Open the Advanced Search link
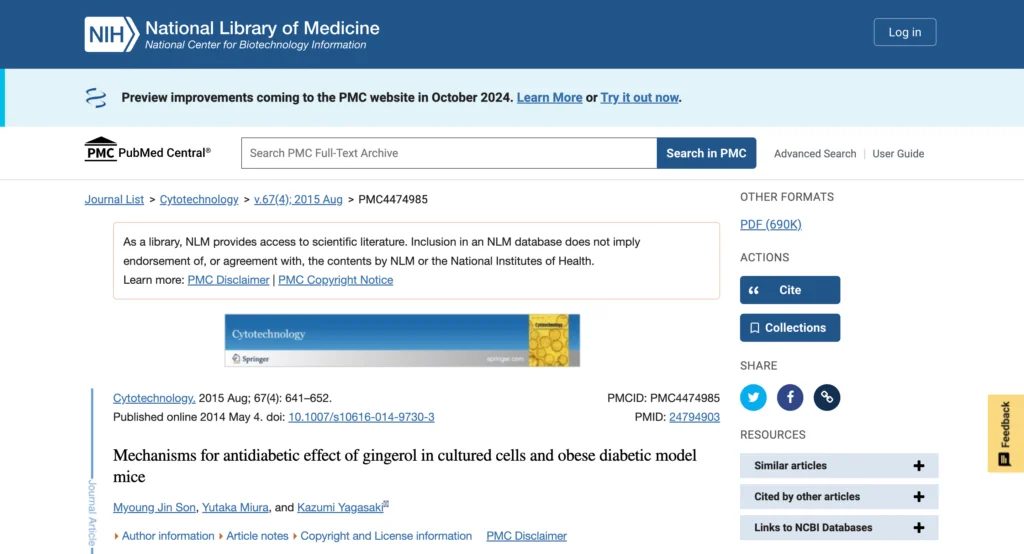Viewport: 1024px width, 554px height. [814, 154]
